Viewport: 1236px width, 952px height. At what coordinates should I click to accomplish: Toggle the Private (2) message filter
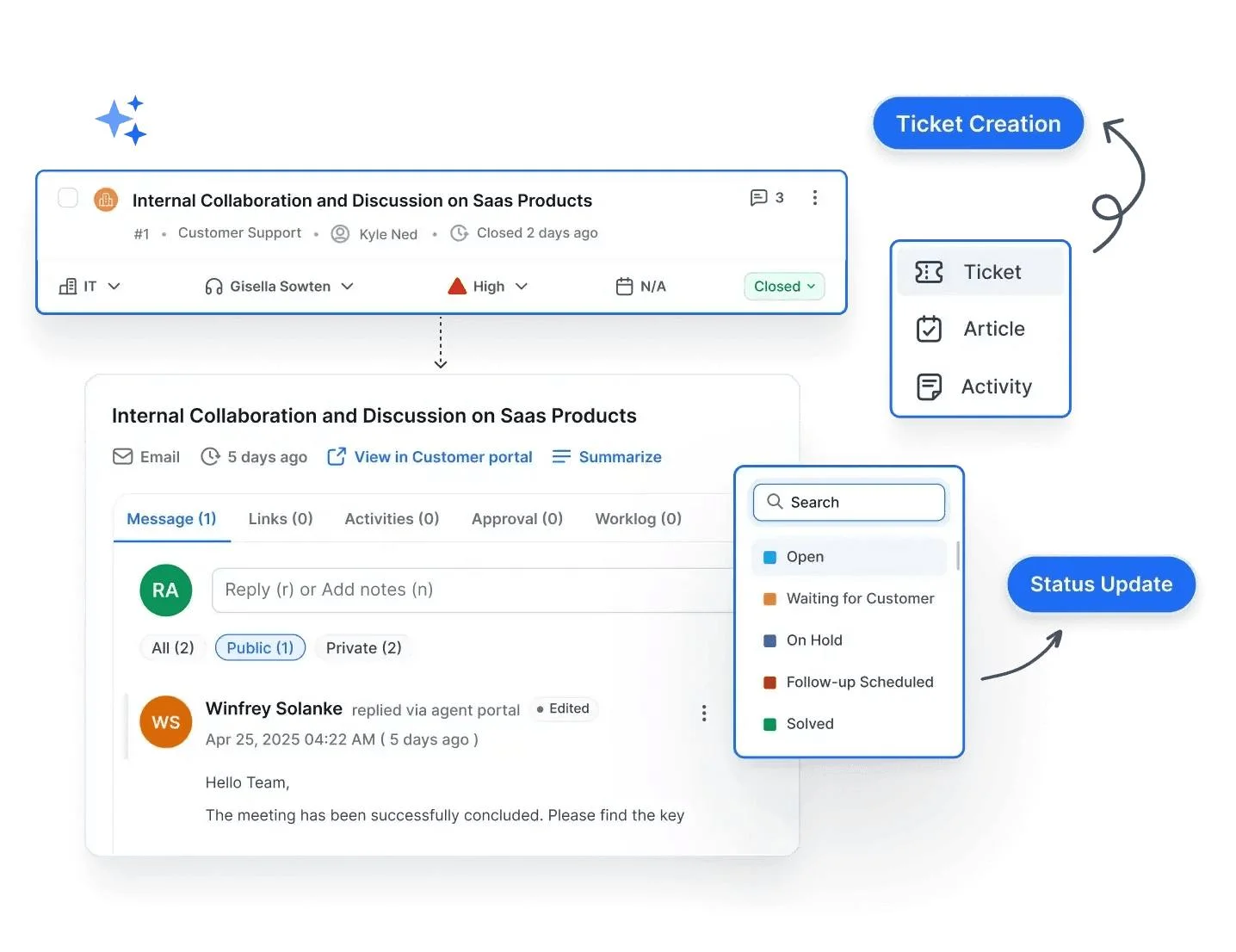(x=363, y=647)
